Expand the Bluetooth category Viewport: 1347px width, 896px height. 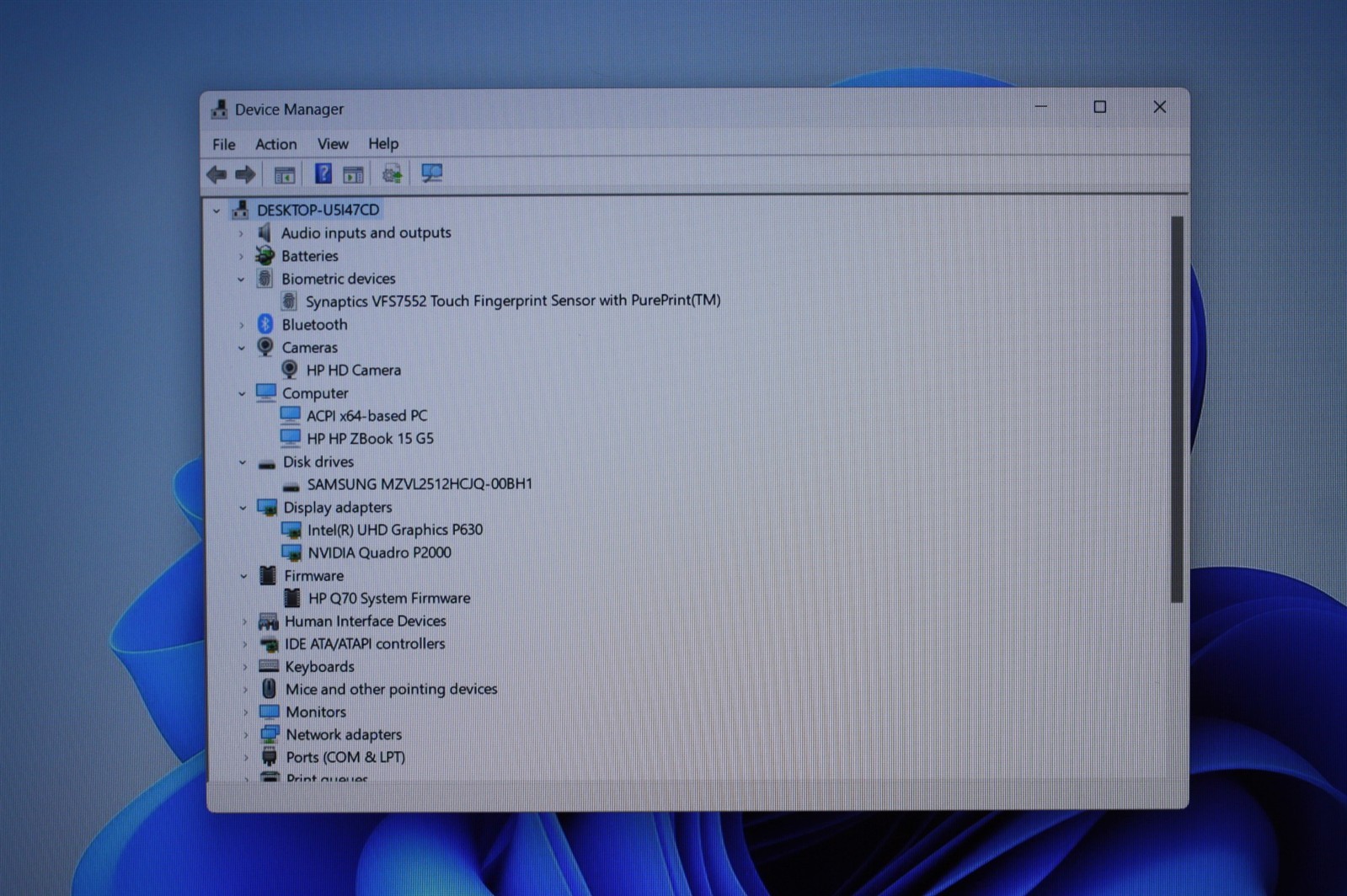click(x=242, y=325)
